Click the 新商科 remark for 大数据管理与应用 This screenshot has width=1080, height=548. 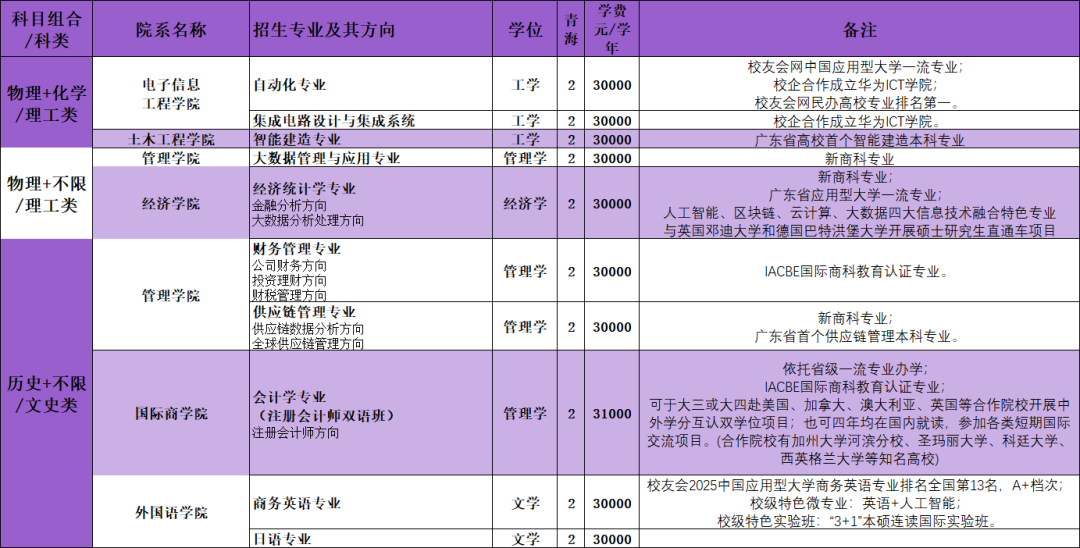click(859, 159)
